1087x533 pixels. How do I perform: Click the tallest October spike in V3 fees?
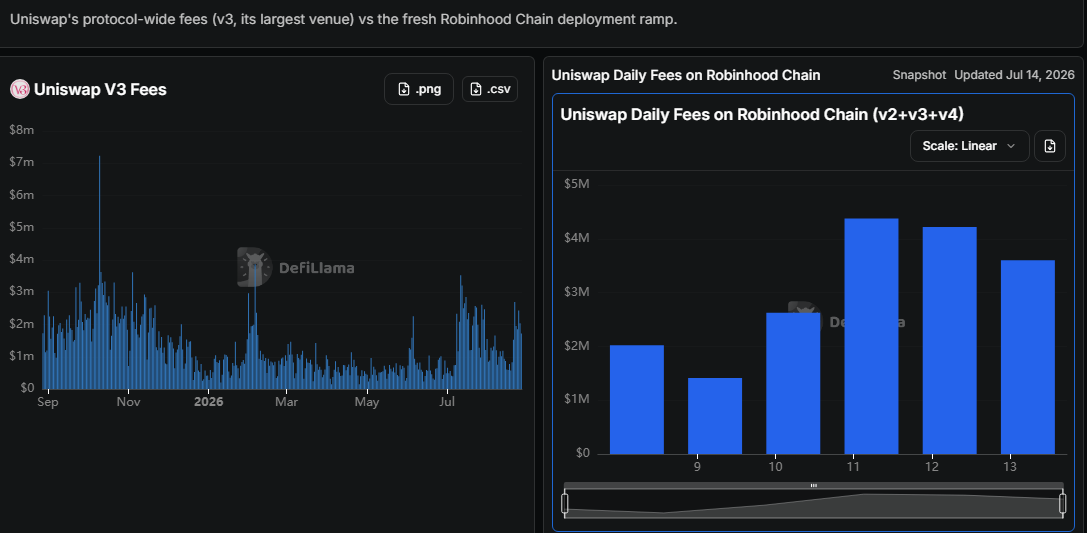point(99,270)
